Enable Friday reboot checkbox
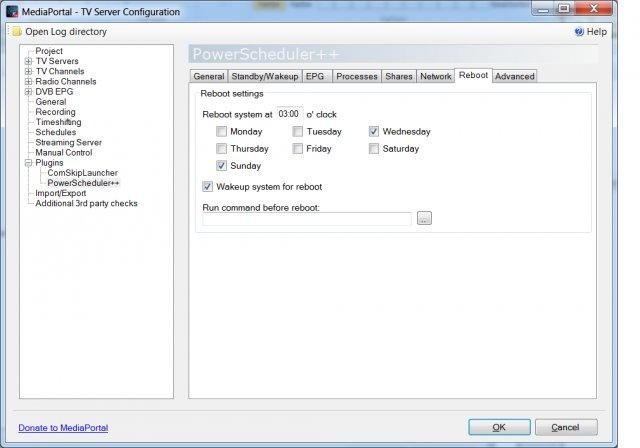 pos(298,149)
